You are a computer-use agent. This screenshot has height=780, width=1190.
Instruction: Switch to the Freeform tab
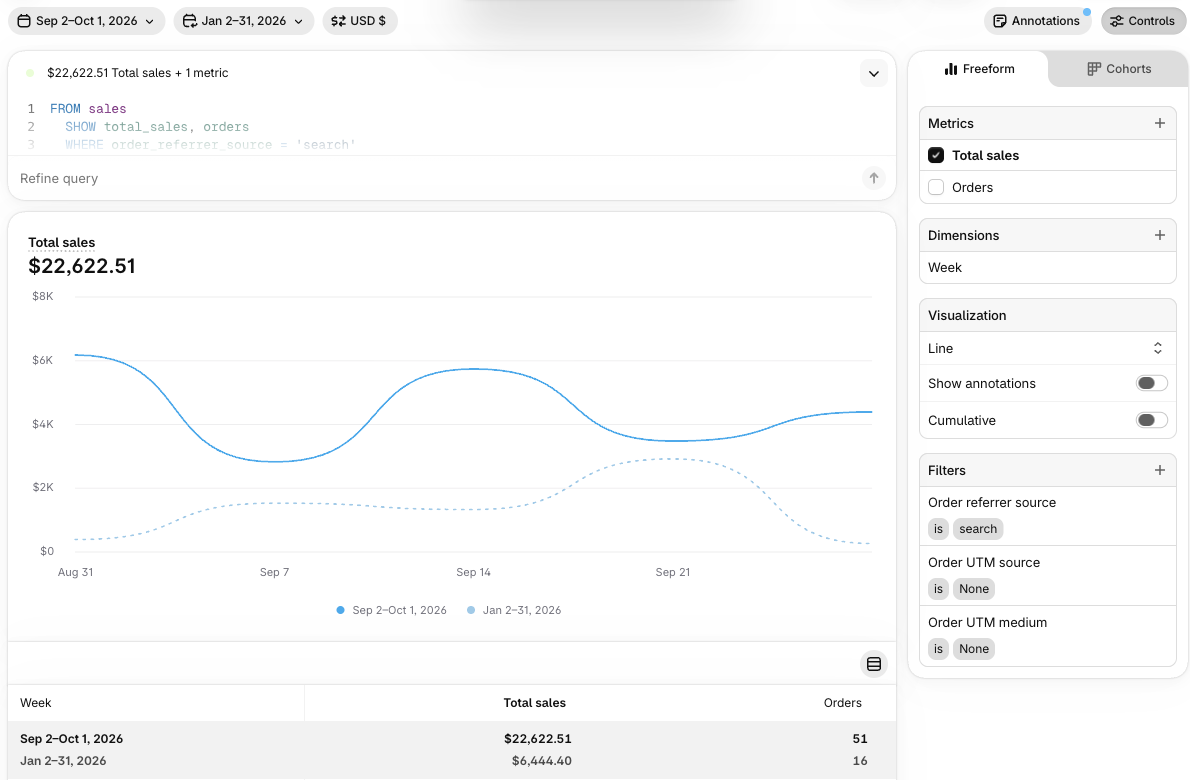978,69
